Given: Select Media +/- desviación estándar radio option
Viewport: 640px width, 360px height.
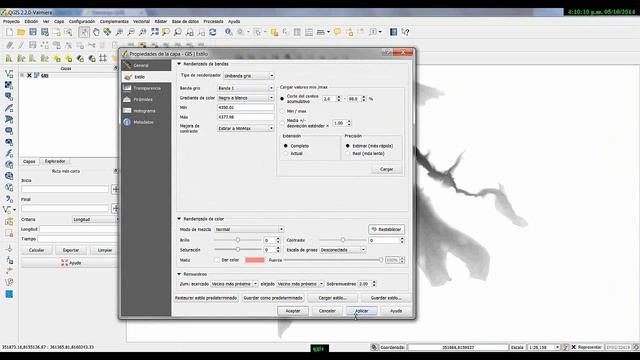Looking at the screenshot, I should pyautogui.click(x=282, y=123).
